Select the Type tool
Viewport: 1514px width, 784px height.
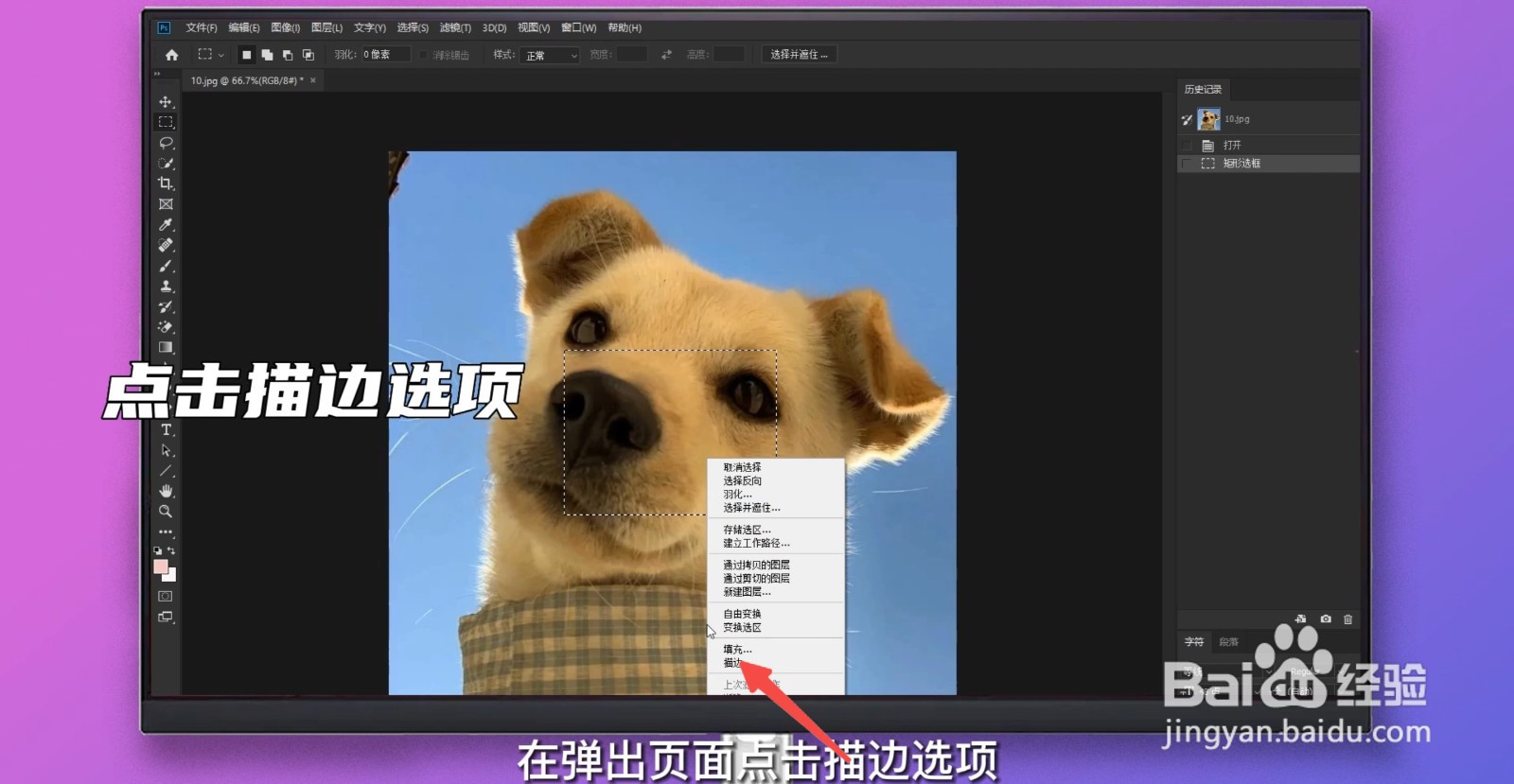click(166, 430)
